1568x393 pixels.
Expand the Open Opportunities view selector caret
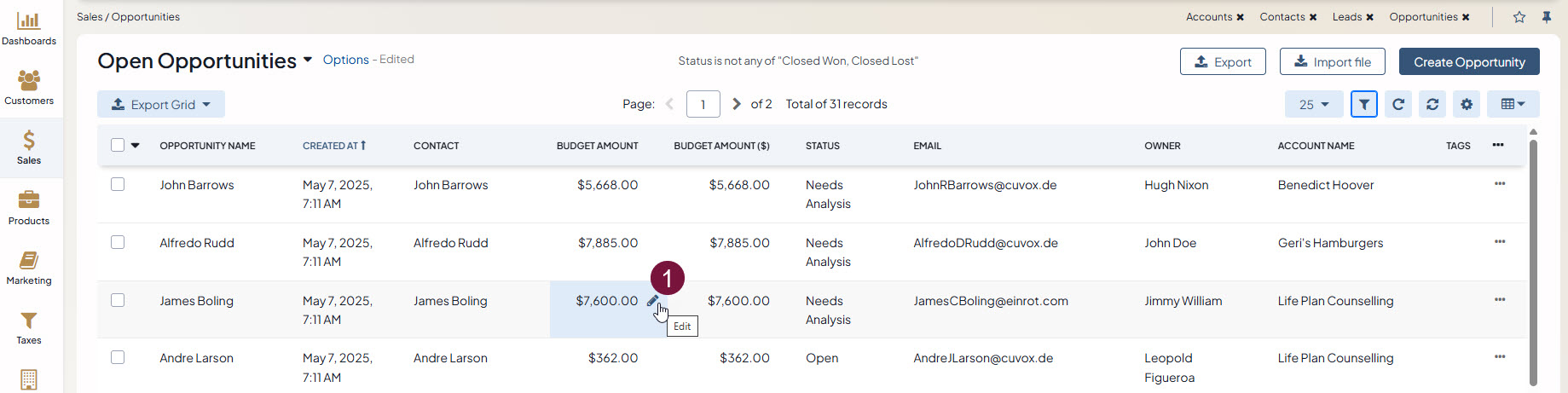[308, 61]
